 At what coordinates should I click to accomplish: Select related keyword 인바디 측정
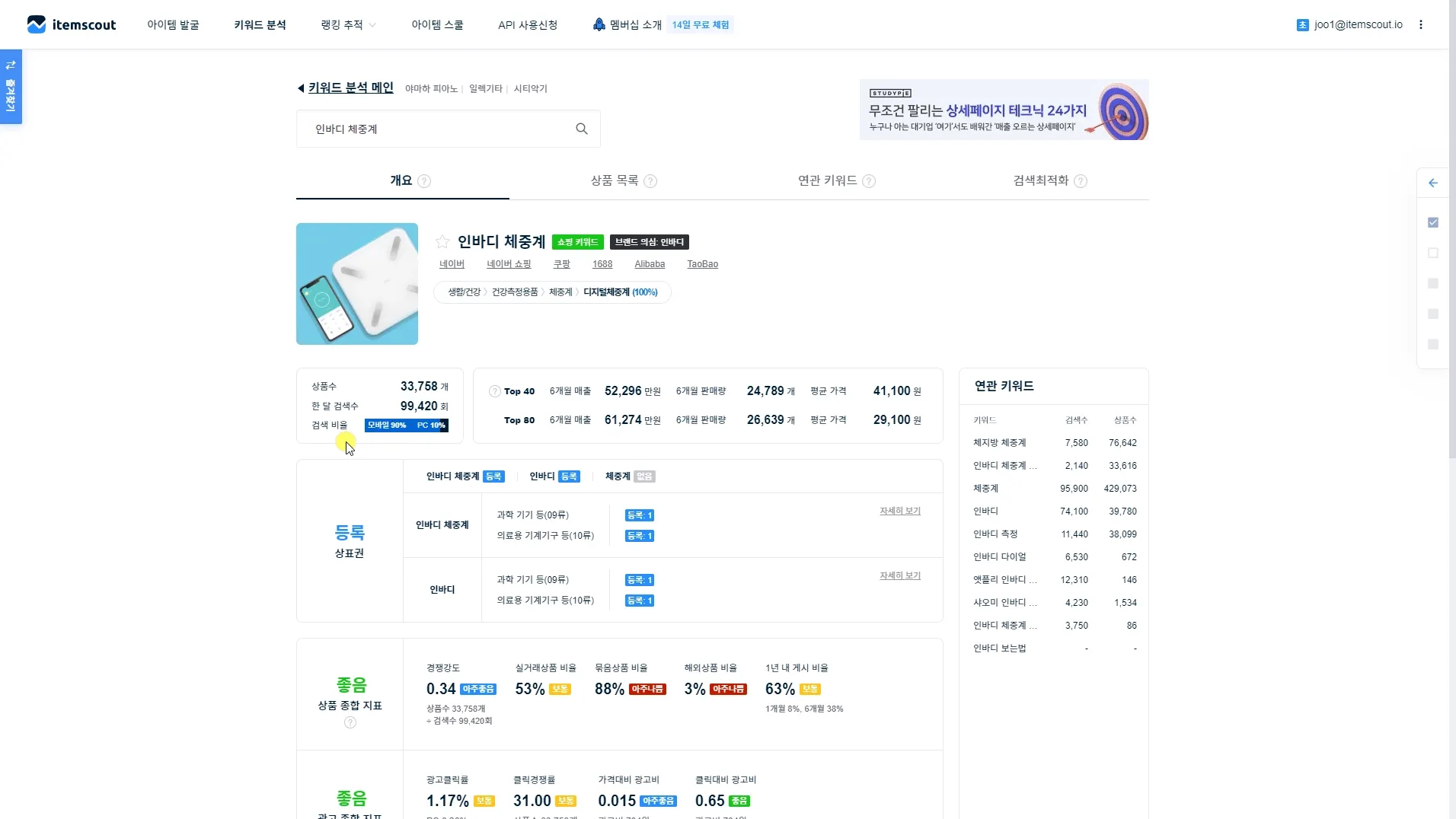click(x=995, y=534)
